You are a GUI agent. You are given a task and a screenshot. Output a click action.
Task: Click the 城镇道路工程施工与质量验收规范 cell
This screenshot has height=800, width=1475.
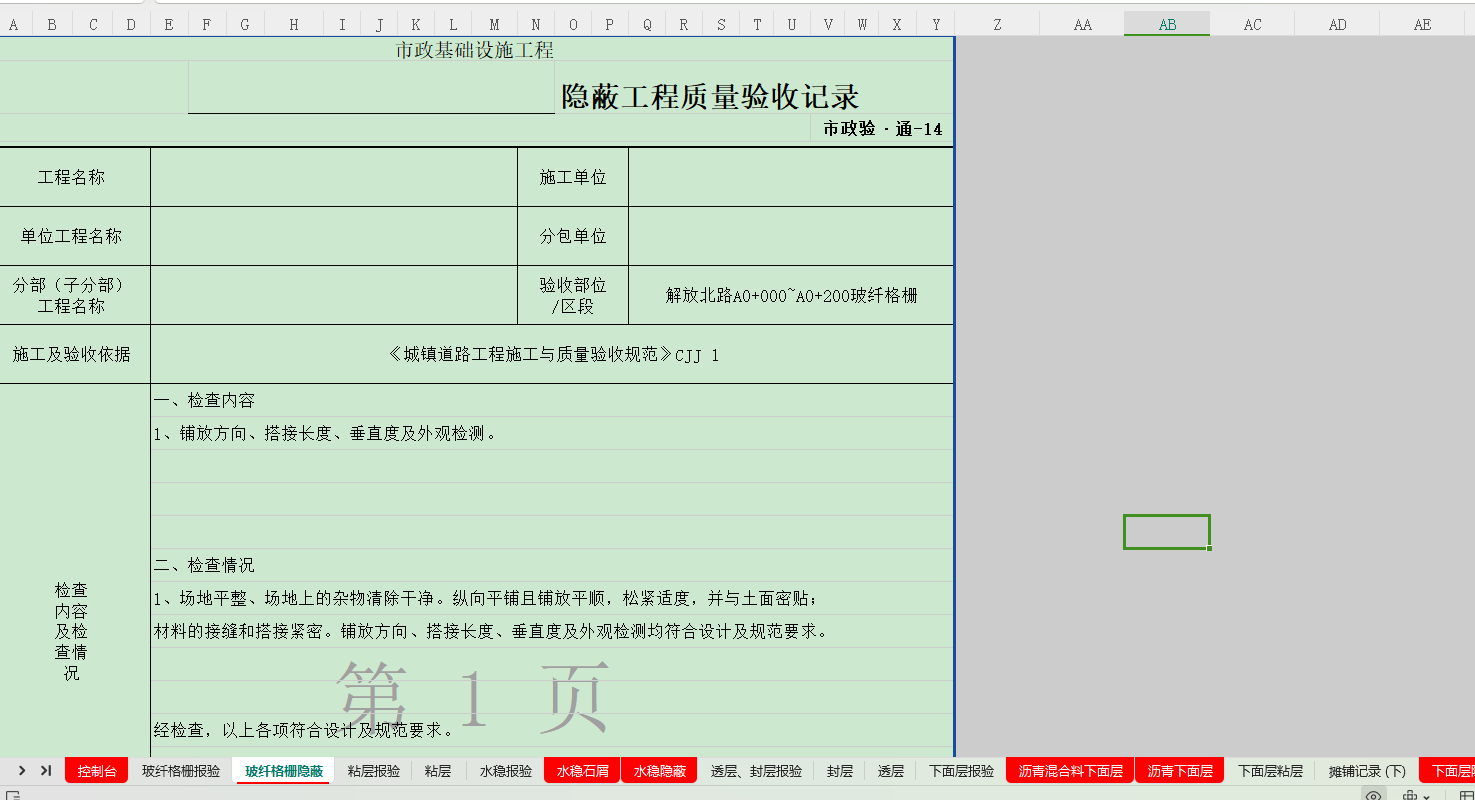(x=552, y=355)
